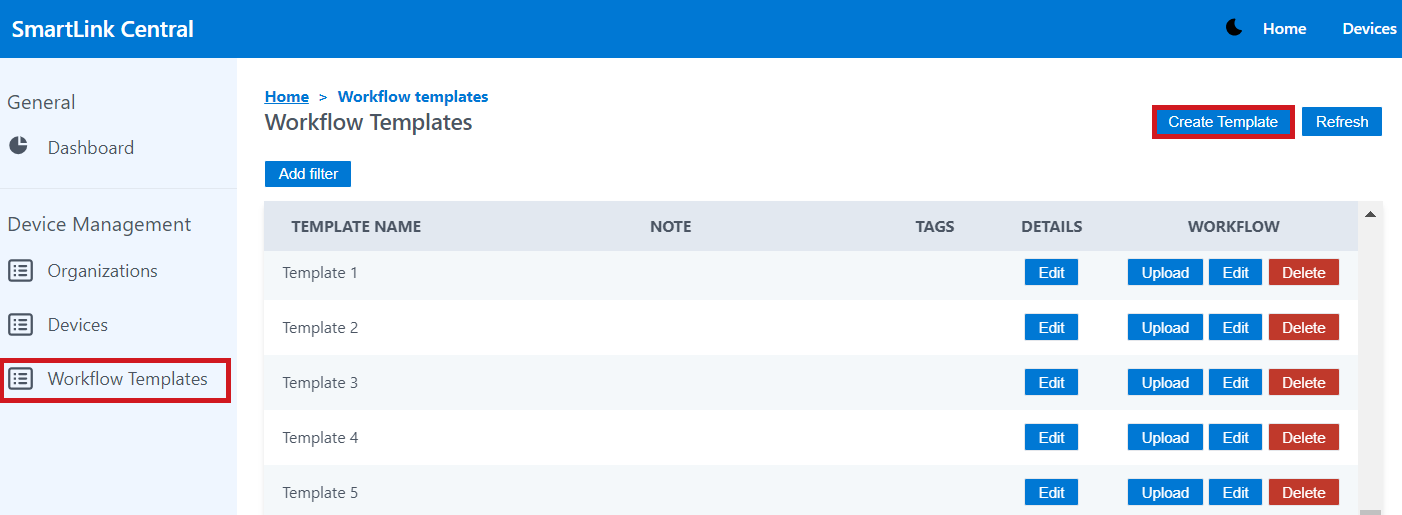Click the Workflow templates breadcrumb
This screenshot has height=515, width=1402.
[x=413, y=96]
